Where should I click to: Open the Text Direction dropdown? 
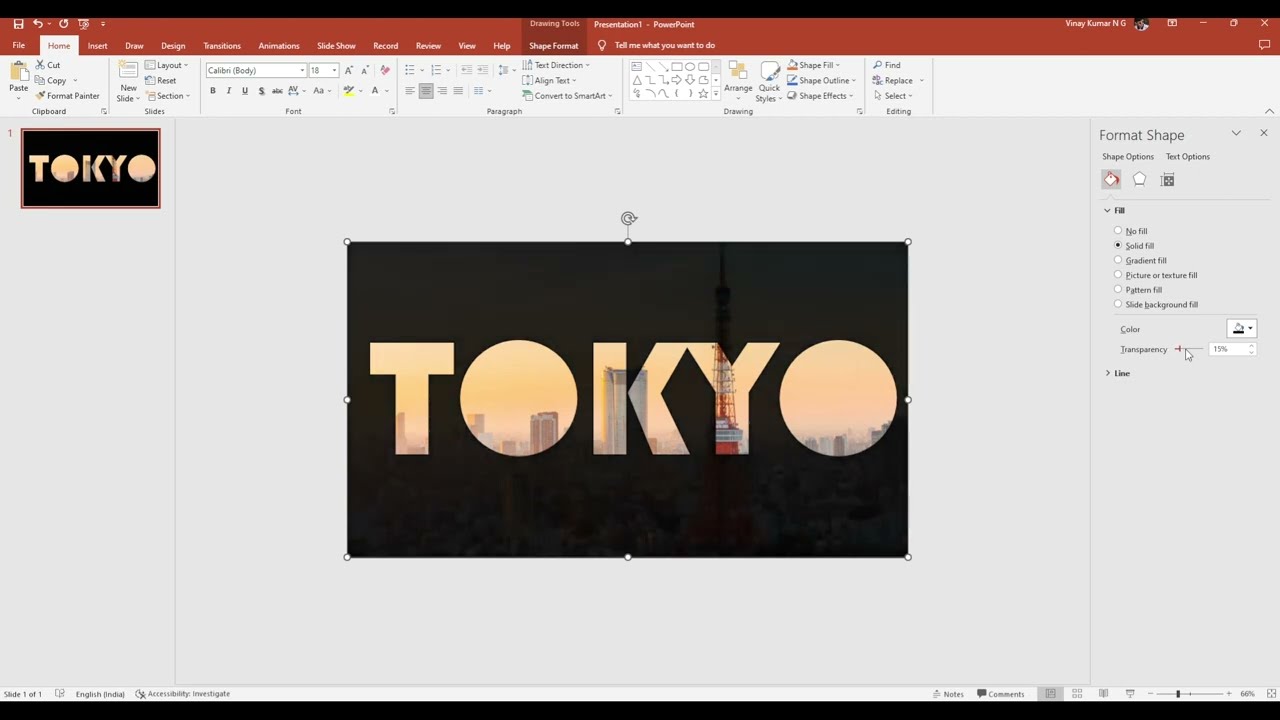click(x=556, y=65)
